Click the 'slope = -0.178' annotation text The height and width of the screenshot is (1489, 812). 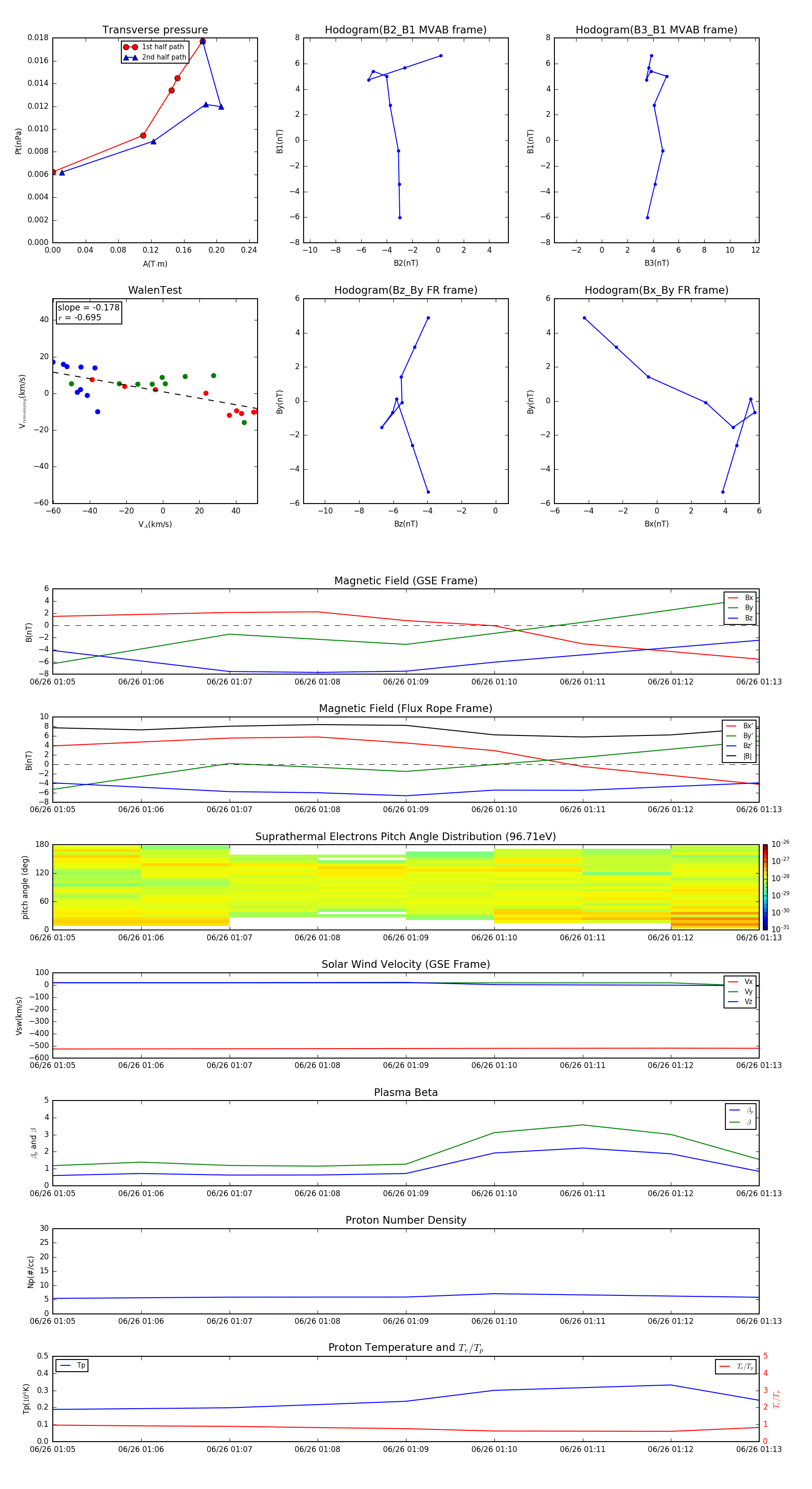pos(88,308)
